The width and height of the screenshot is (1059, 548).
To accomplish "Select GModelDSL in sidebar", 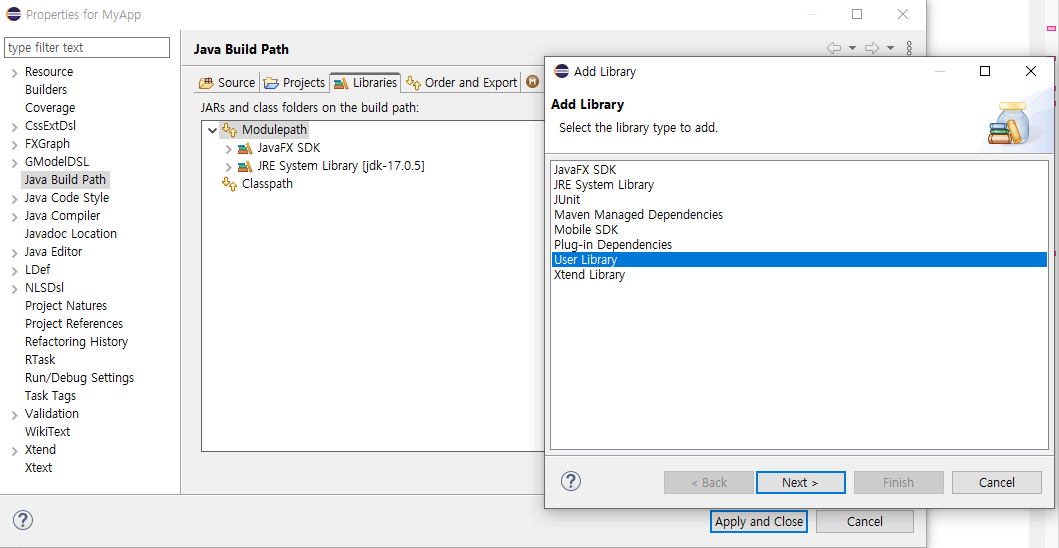I will 57,162.
